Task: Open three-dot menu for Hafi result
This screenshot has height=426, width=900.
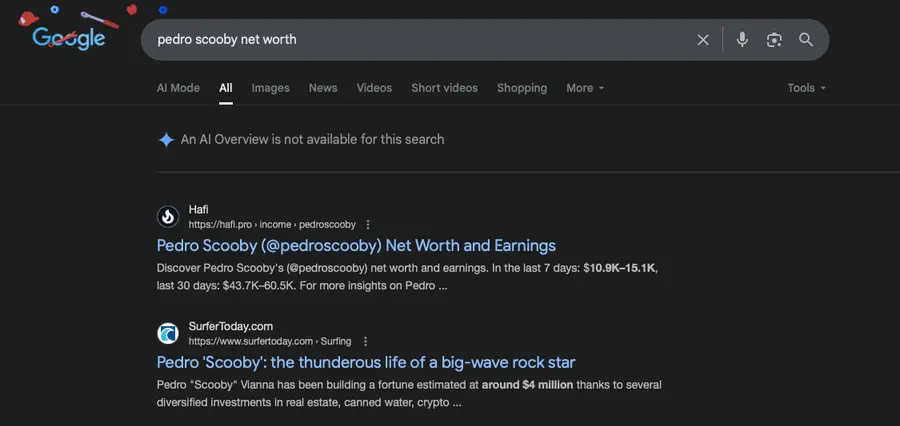Action: (x=368, y=225)
